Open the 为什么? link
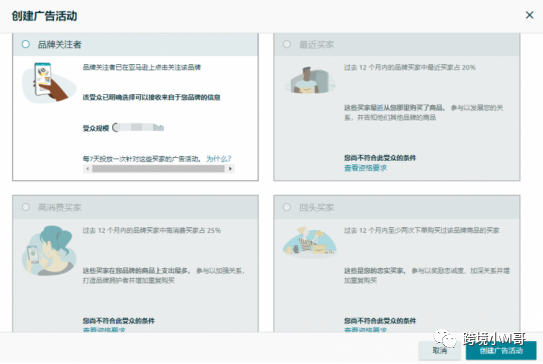 pos(219,159)
